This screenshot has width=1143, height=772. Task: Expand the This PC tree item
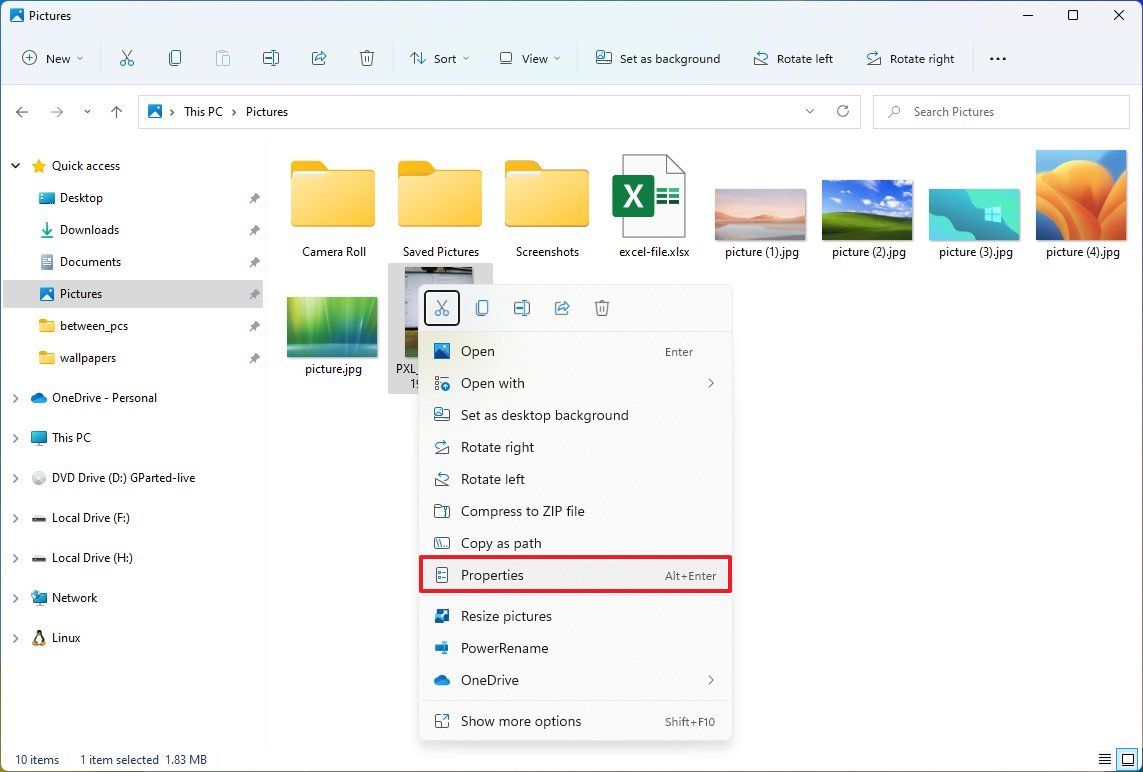click(14, 437)
